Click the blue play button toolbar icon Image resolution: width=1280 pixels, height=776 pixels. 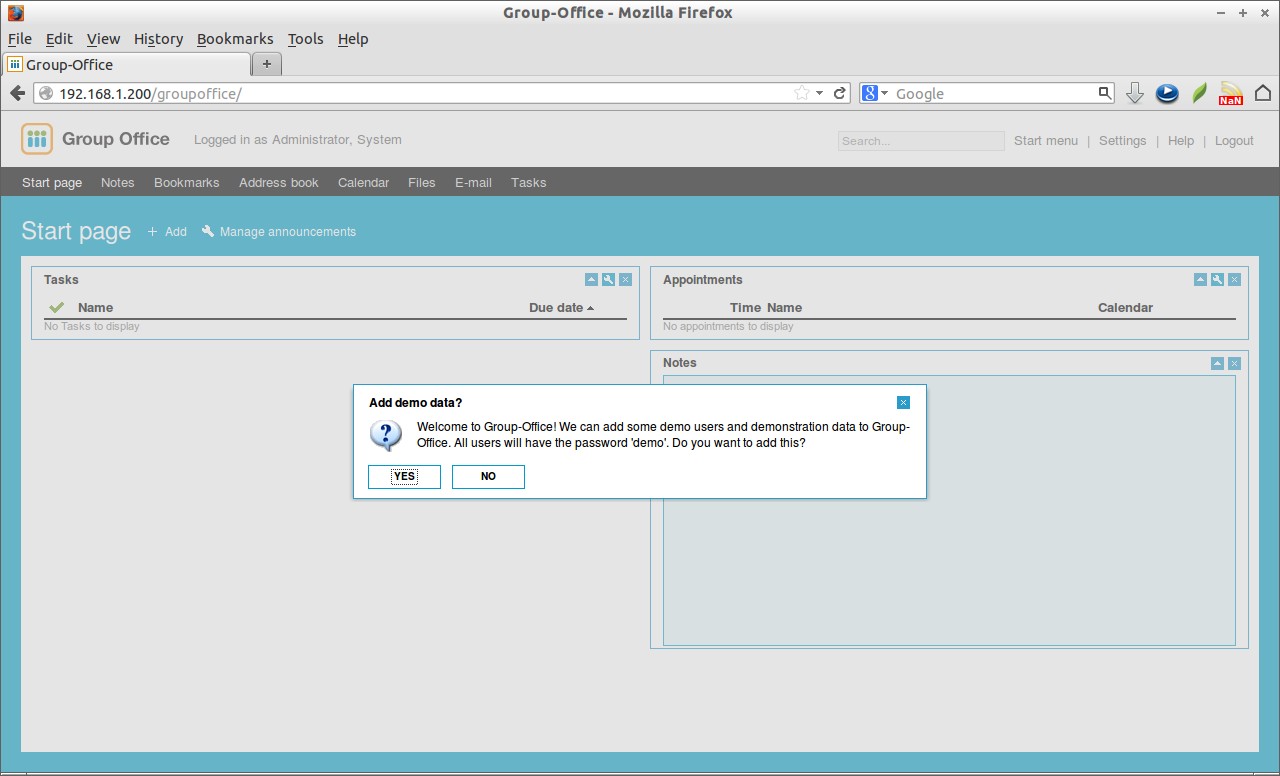coord(1167,93)
